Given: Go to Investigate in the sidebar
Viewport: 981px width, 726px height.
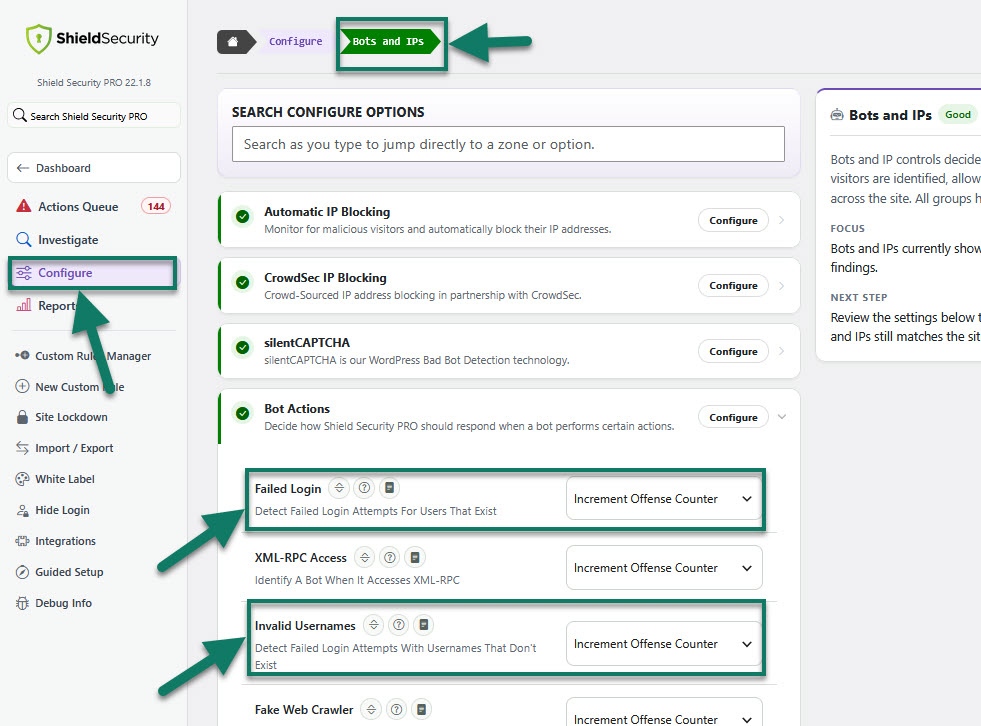Looking at the screenshot, I should 94,240.
